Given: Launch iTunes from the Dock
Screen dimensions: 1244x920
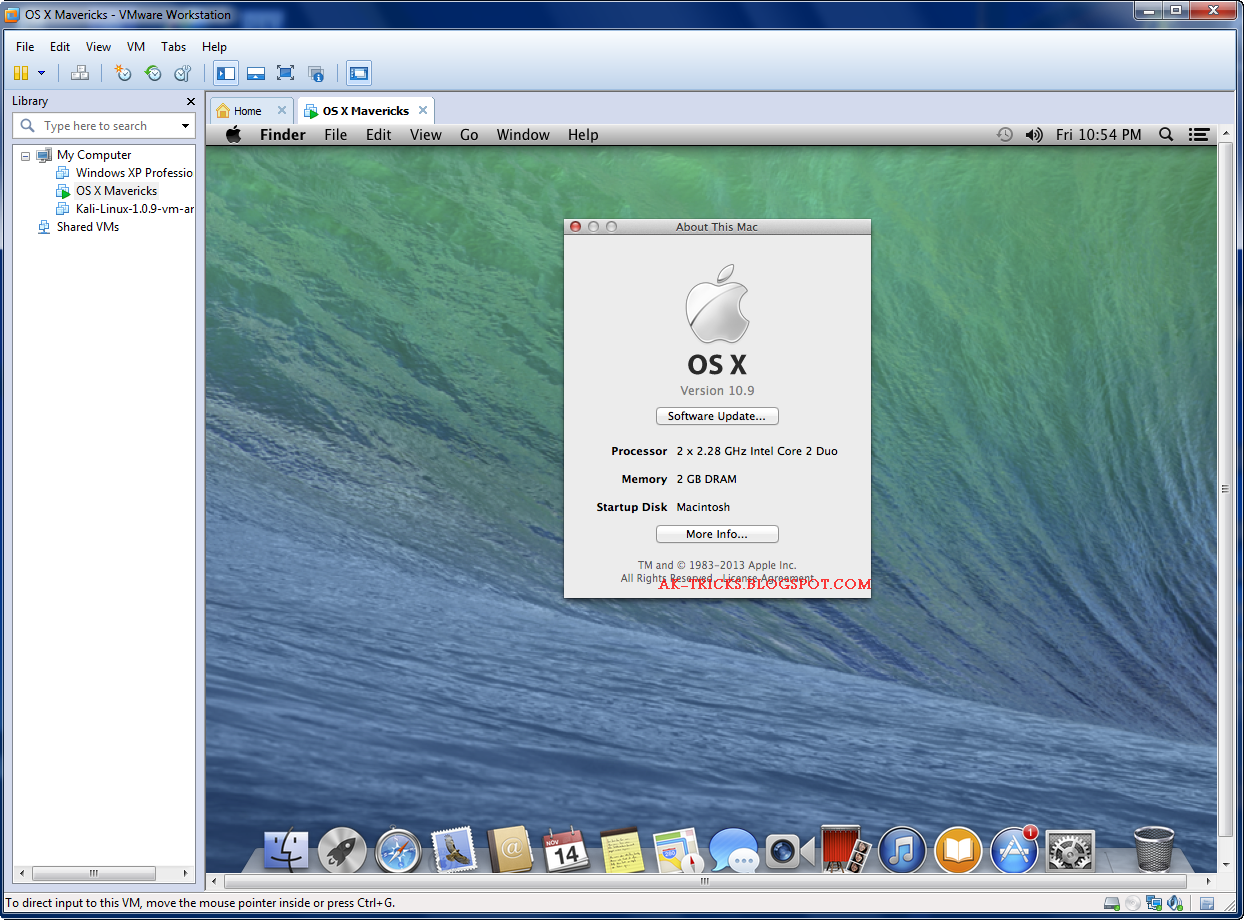Looking at the screenshot, I should point(902,850).
